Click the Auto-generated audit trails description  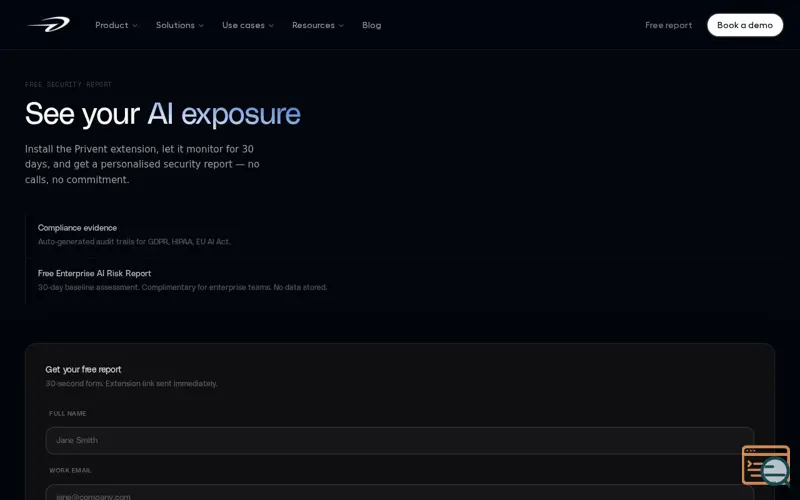coord(134,241)
